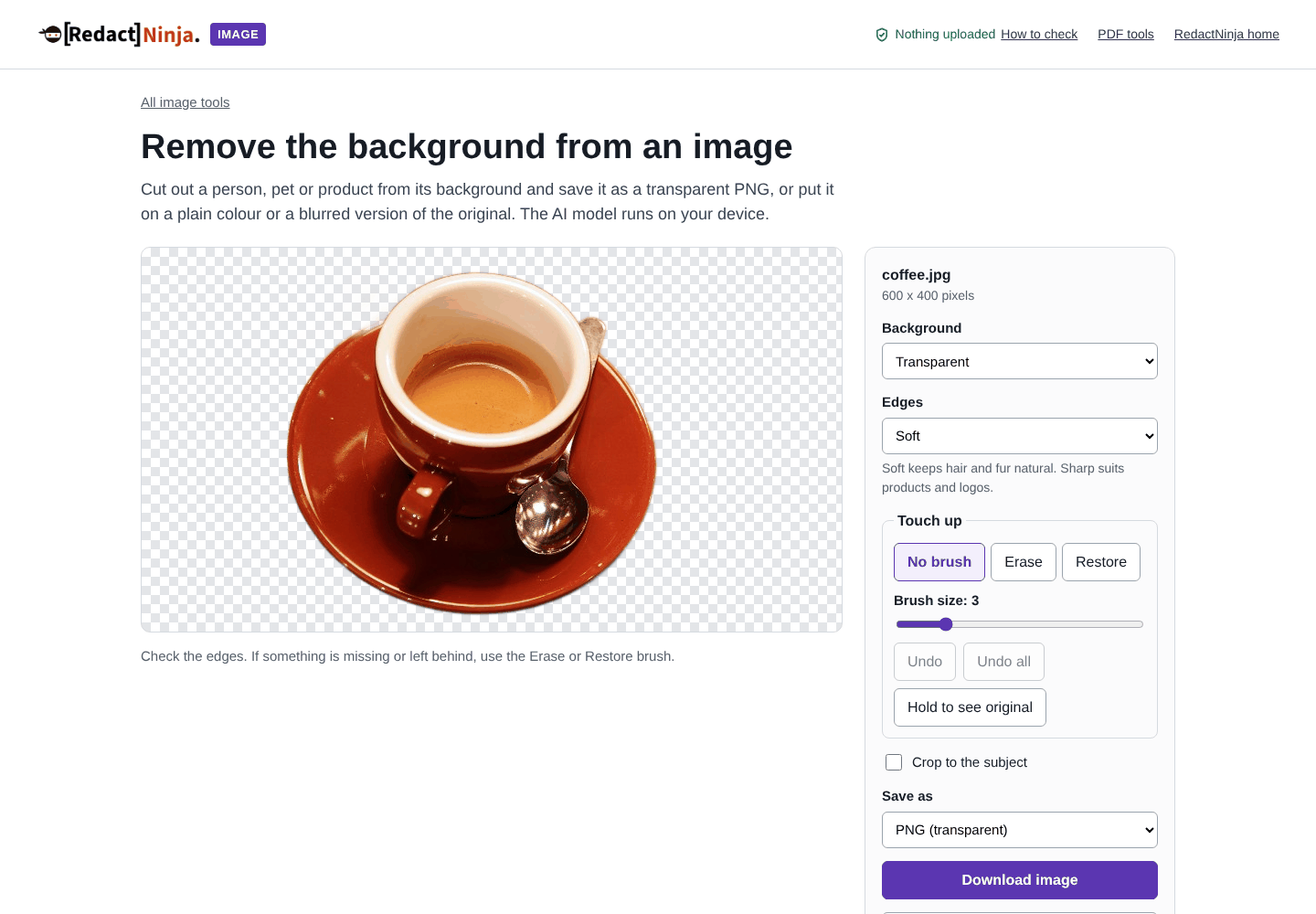Click the coffee.jpg file name
1316x914 pixels.
click(x=916, y=274)
